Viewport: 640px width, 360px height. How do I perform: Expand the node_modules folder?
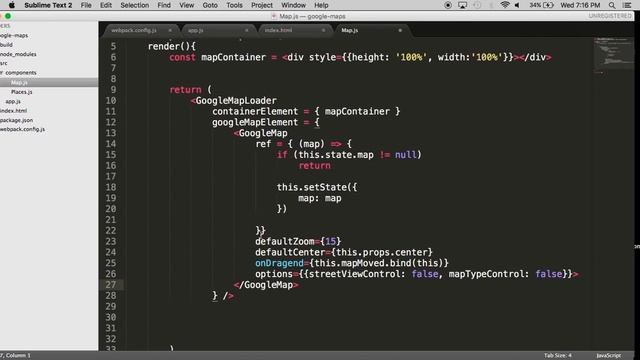click(x=18, y=54)
